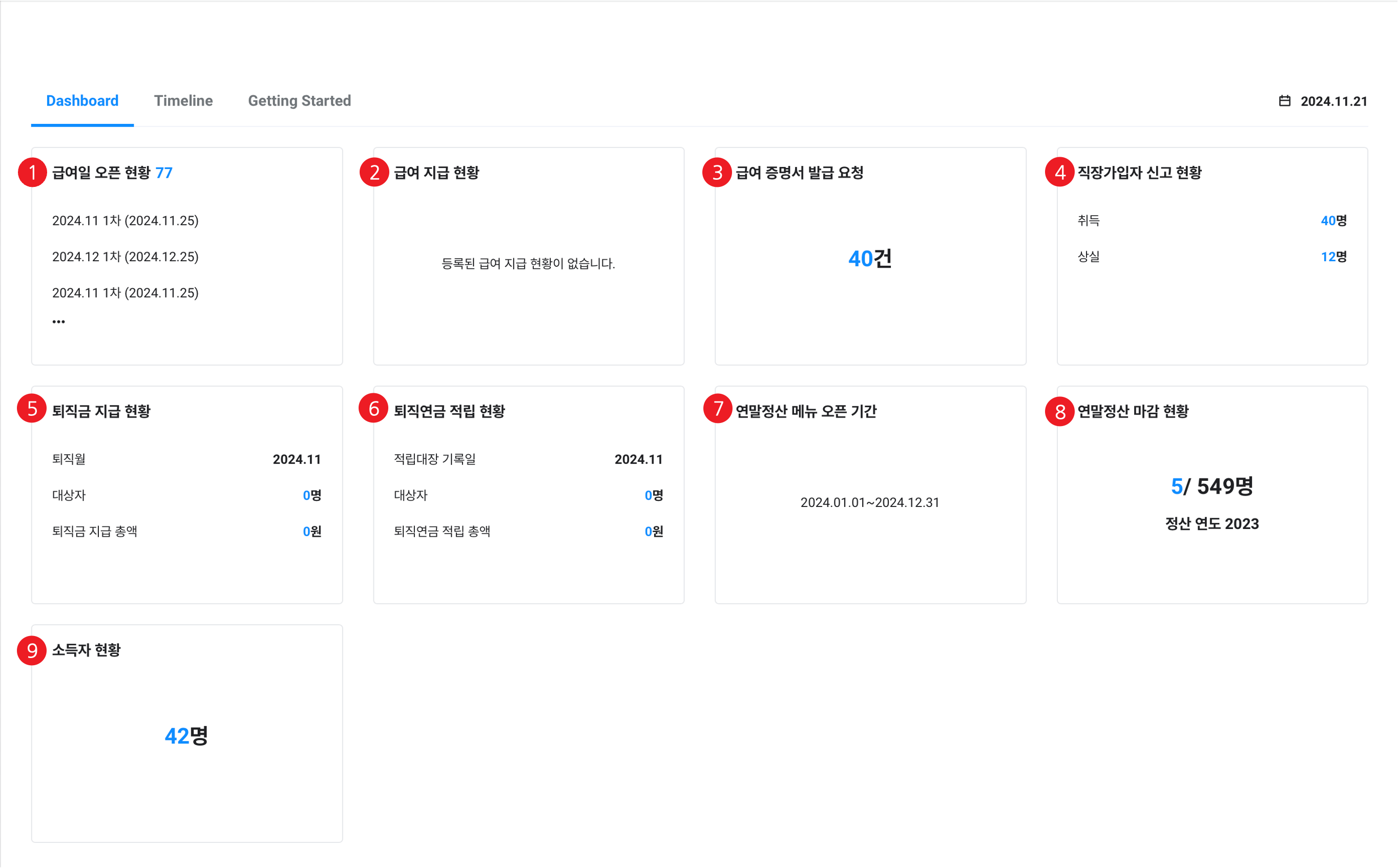The image size is (1399, 868).
Task: Click the 42명 income earner count
Action: click(x=186, y=736)
